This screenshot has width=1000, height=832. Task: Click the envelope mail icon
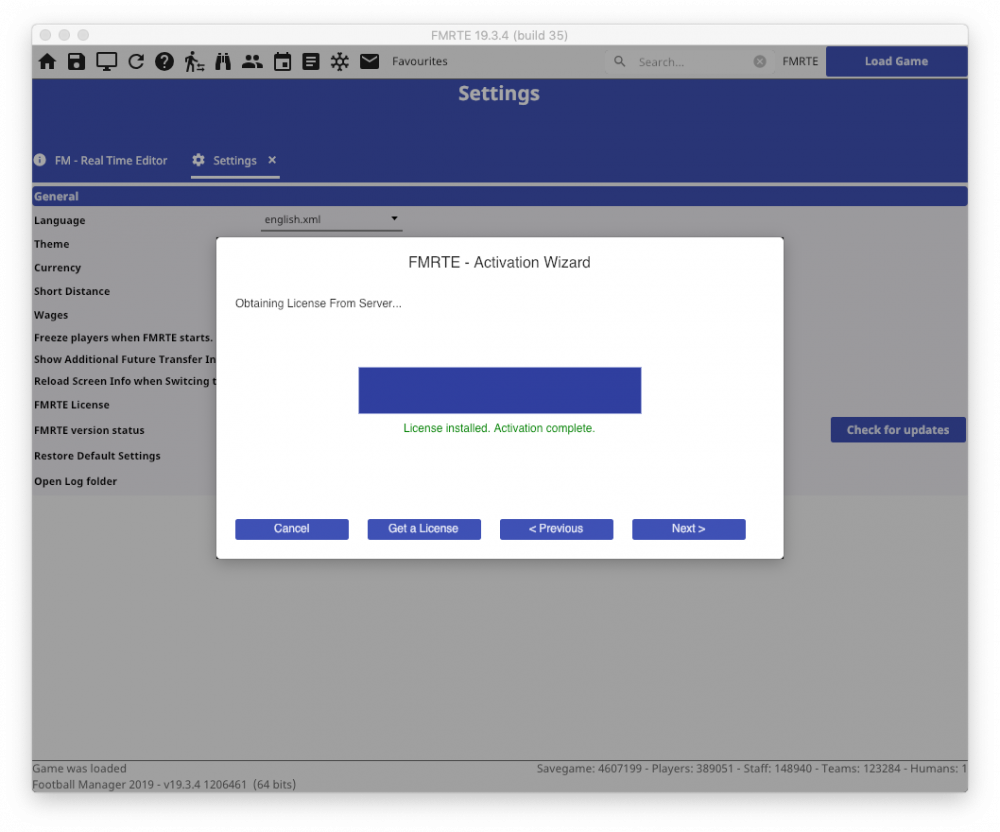[369, 62]
